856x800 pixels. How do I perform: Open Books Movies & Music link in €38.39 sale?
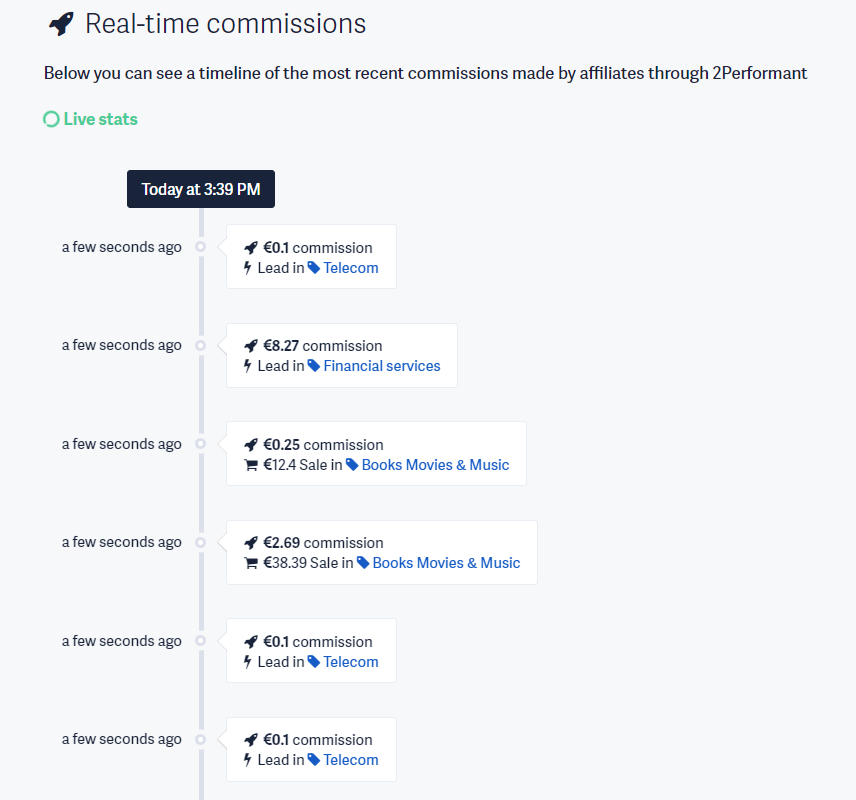tap(446, 563)
